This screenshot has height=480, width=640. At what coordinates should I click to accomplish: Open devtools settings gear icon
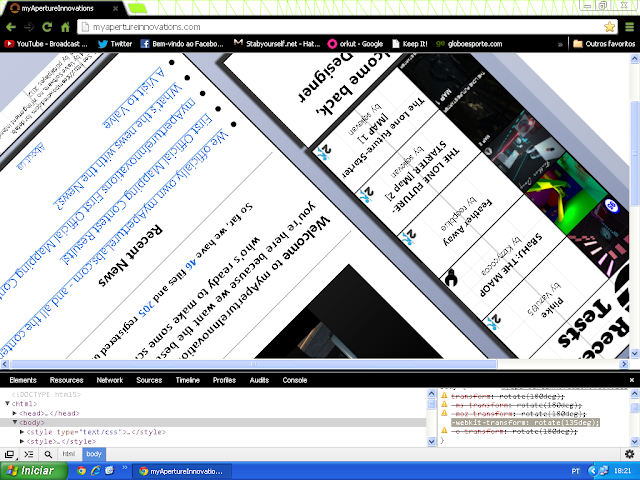(x=630, y=454)
